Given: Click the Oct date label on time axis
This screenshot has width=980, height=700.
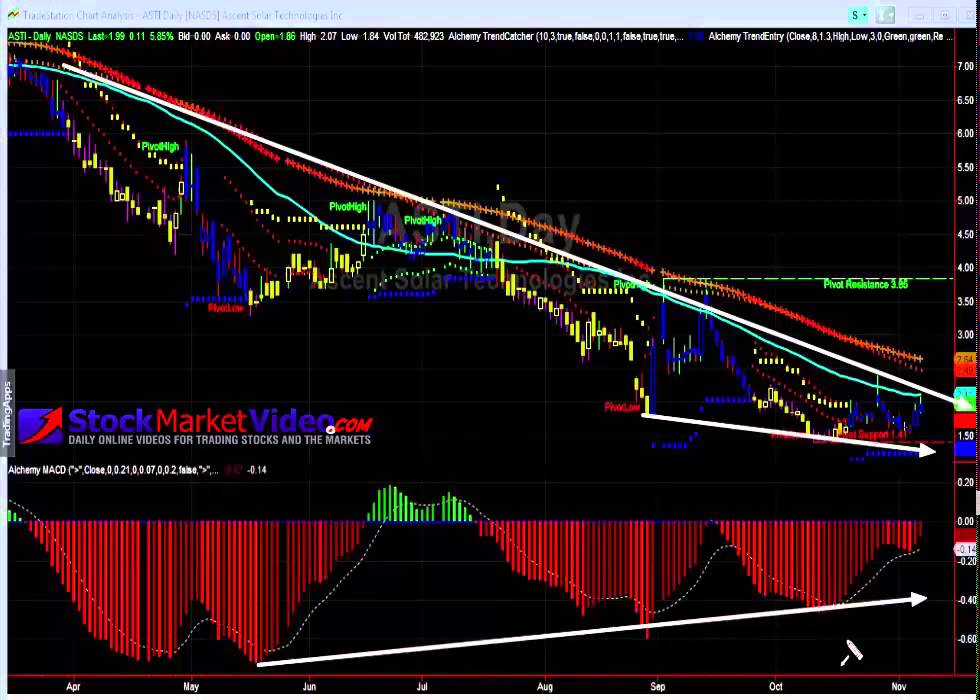Looking at the screenshot, I should click(776, 686).
